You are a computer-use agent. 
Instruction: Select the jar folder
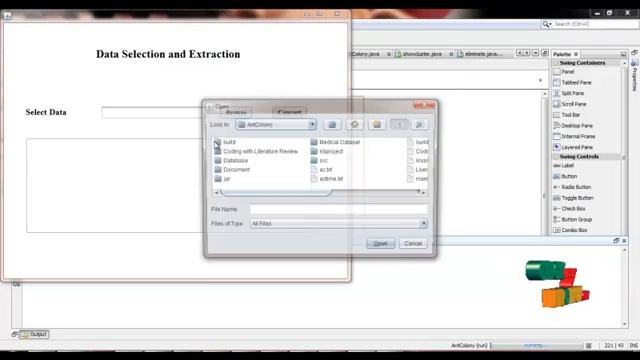(222, 179)
